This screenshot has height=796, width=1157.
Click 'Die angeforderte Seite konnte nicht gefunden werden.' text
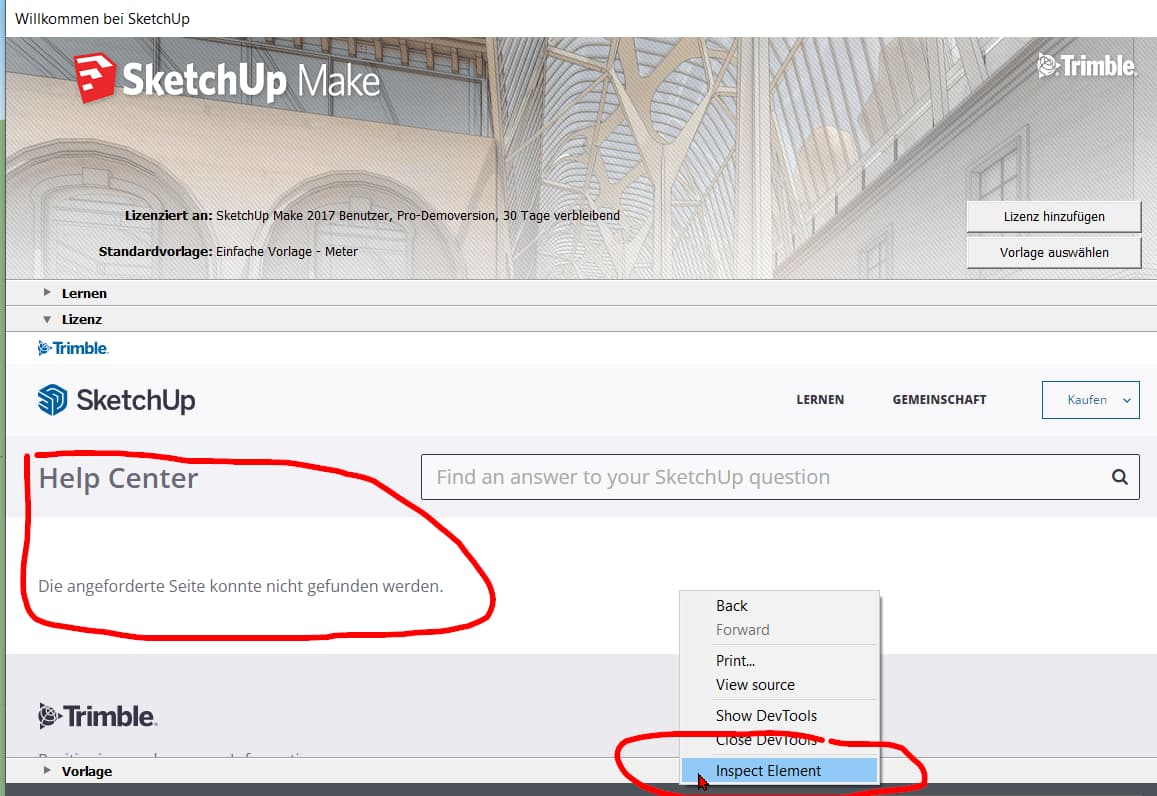(241, 586)
